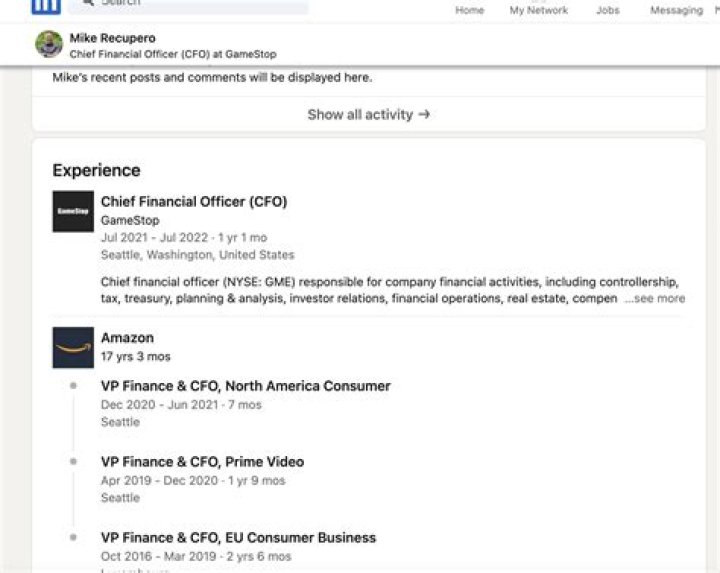Click the Prime Video role timeline bullet

click(x=73, y=462)
